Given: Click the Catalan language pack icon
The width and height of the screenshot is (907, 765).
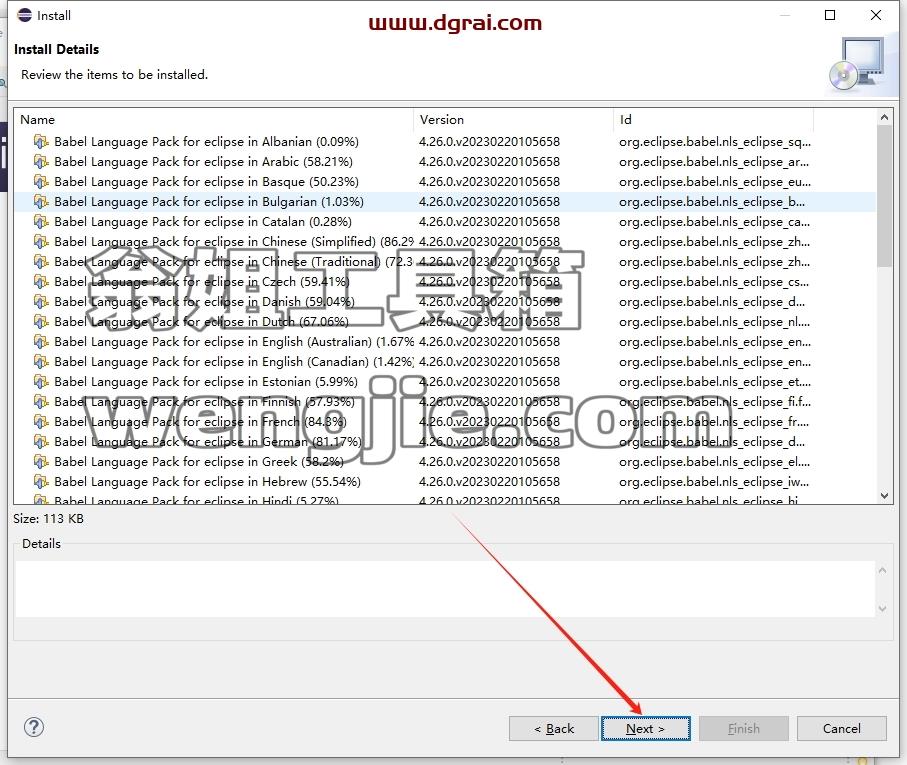Looking at the screenshot, I should click(41, 221).
